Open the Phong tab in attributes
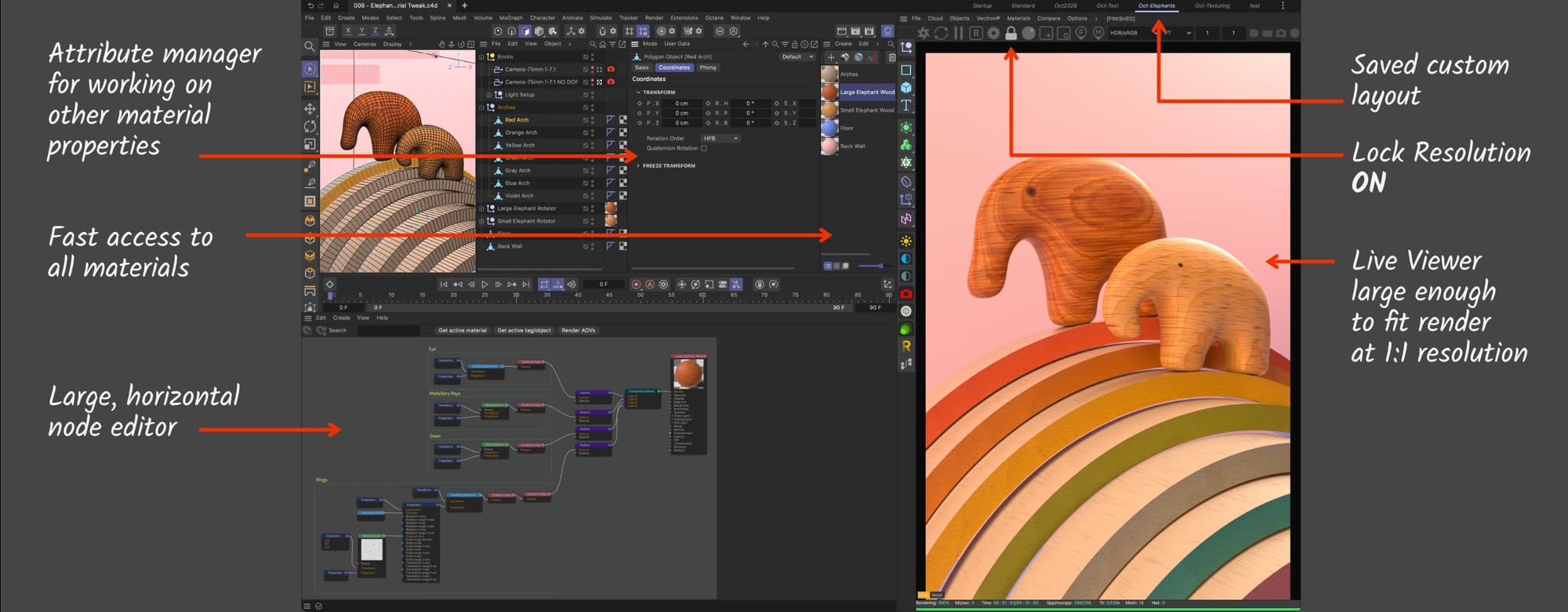The image size is (1568, 612). (x=708, y=67)
